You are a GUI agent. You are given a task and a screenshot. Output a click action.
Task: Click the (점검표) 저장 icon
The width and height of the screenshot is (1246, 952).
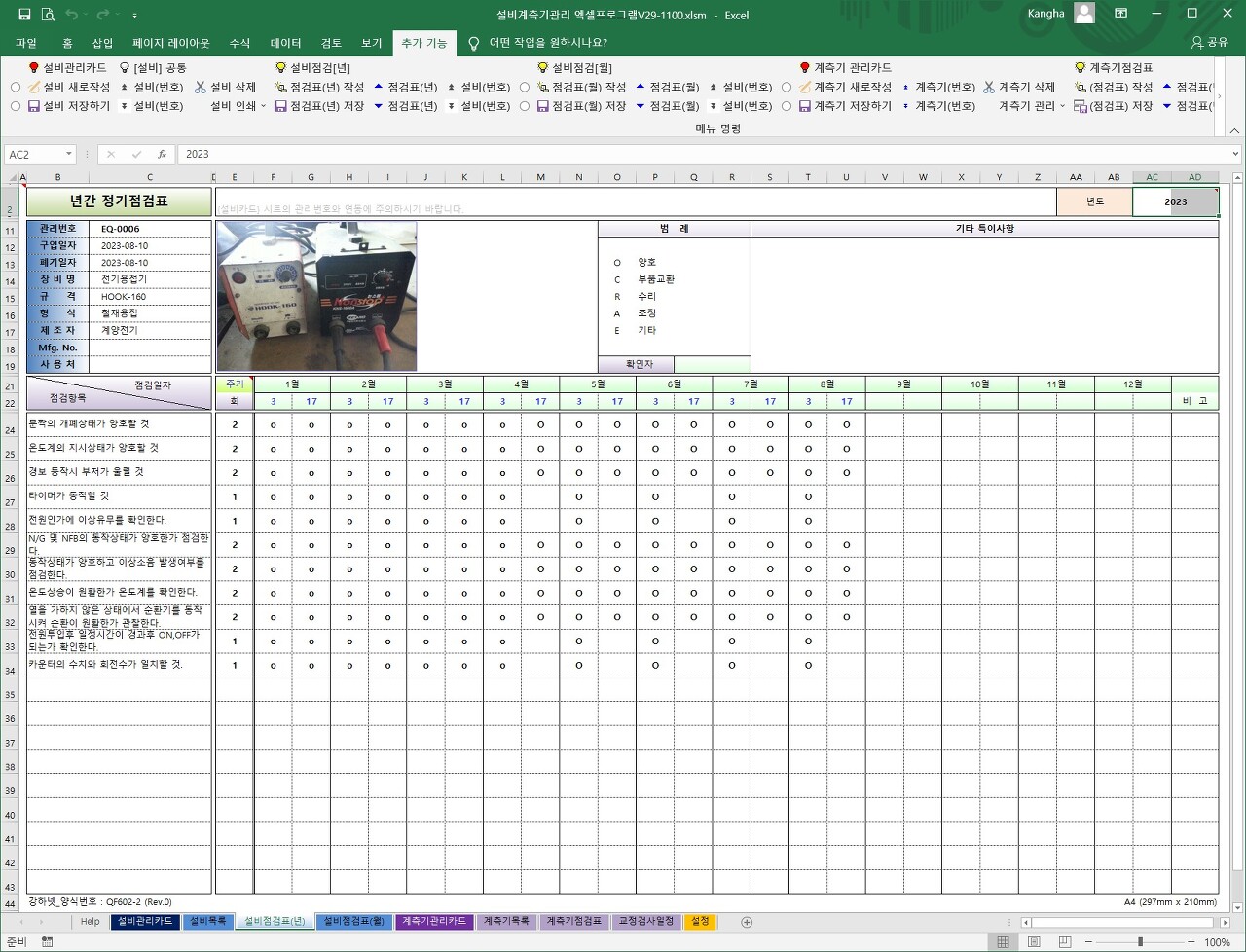point(1081,106)
